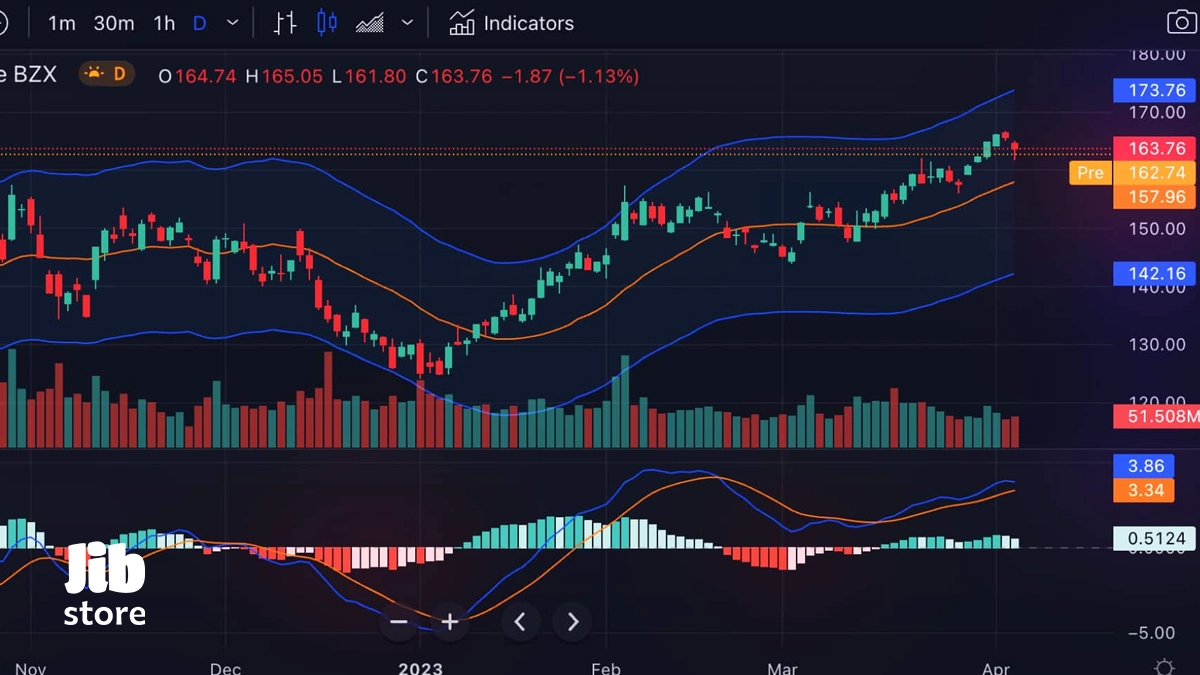Select the D daily timeframe
The image size is (1200, 675).
pyautogui.click(x=199, y=23)
